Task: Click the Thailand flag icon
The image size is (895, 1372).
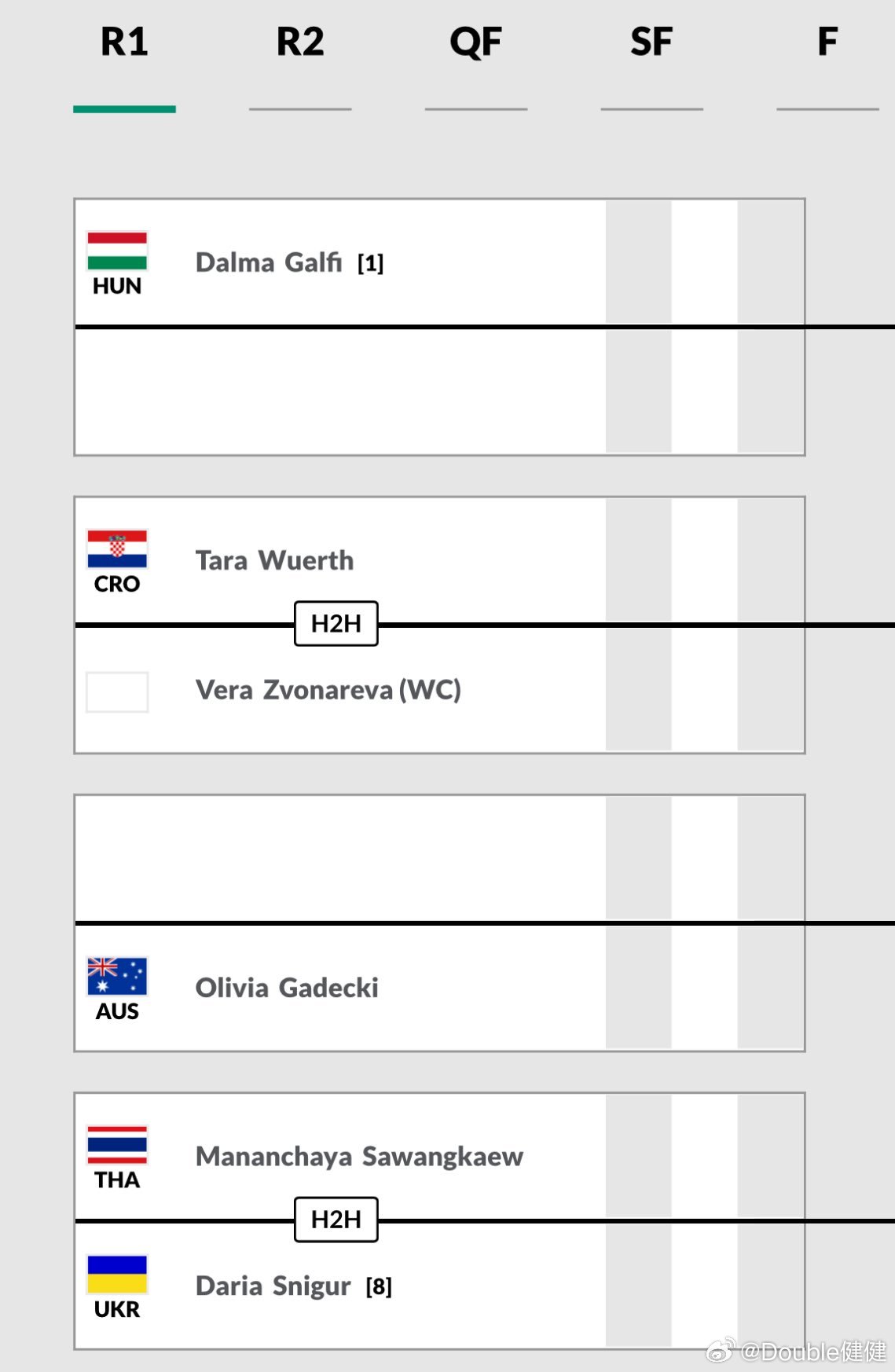Action: pyautogui.click(x=117, y=1145)
